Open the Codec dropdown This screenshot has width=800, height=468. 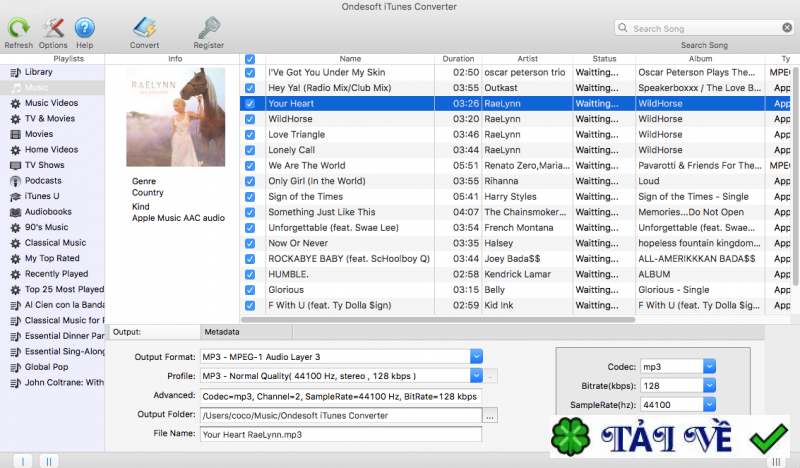(x=709, y=366)
